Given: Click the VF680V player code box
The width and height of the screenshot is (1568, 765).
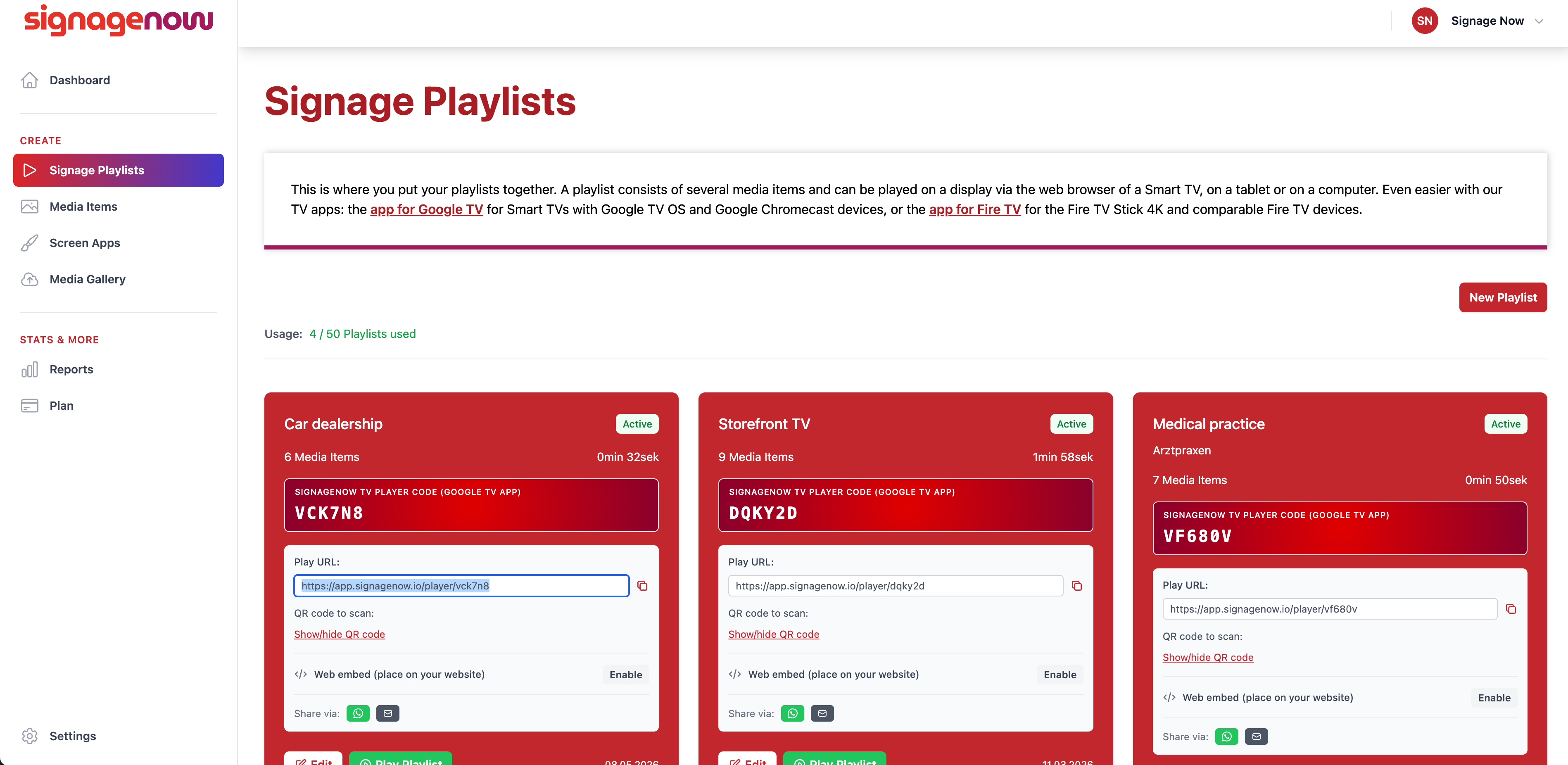Looking at the screenshot, I should tap(1339, 528).
